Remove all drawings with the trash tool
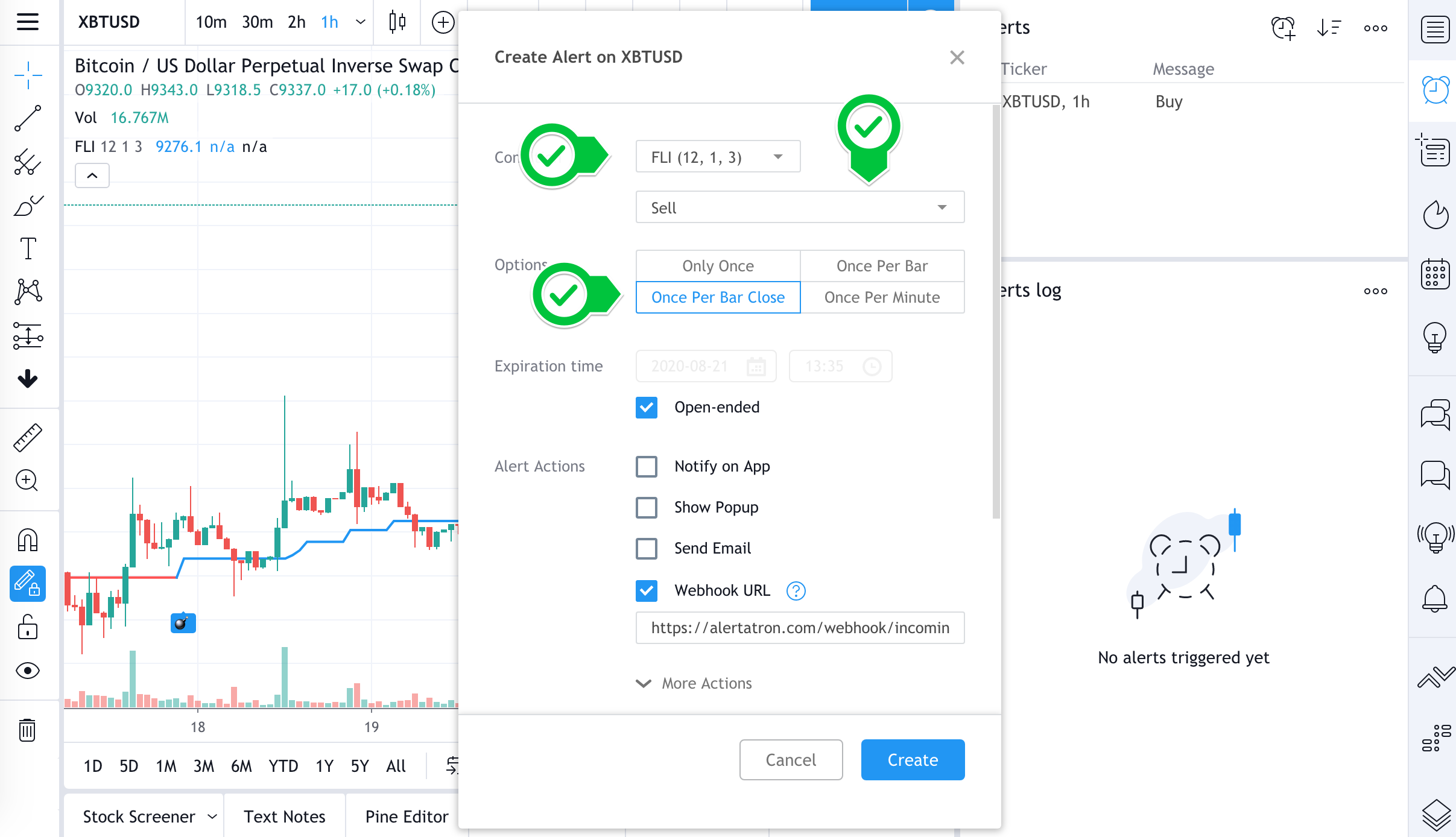The height and width of the screenshot is (837, 1456). (x=27, y=730)
